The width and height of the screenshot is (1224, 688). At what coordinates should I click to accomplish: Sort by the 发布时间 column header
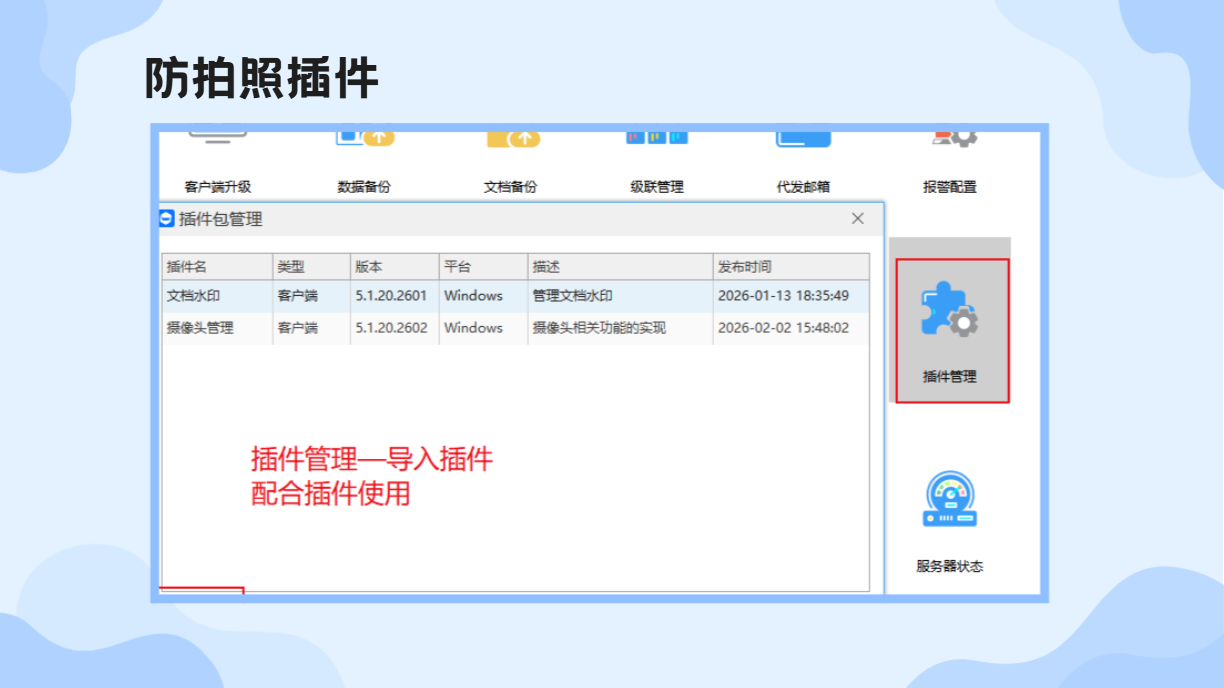(x=791, y=267)
